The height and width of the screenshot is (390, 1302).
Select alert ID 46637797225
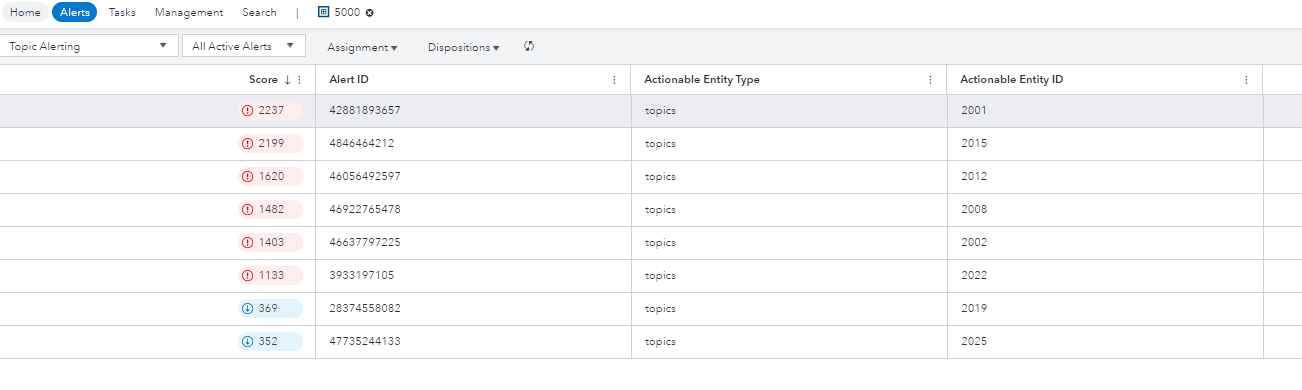click(x=364, y=243)
